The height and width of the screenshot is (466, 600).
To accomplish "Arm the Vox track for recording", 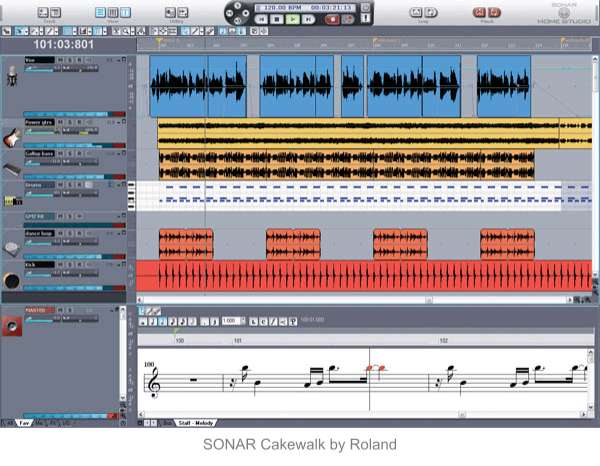I will click(79, 60).
